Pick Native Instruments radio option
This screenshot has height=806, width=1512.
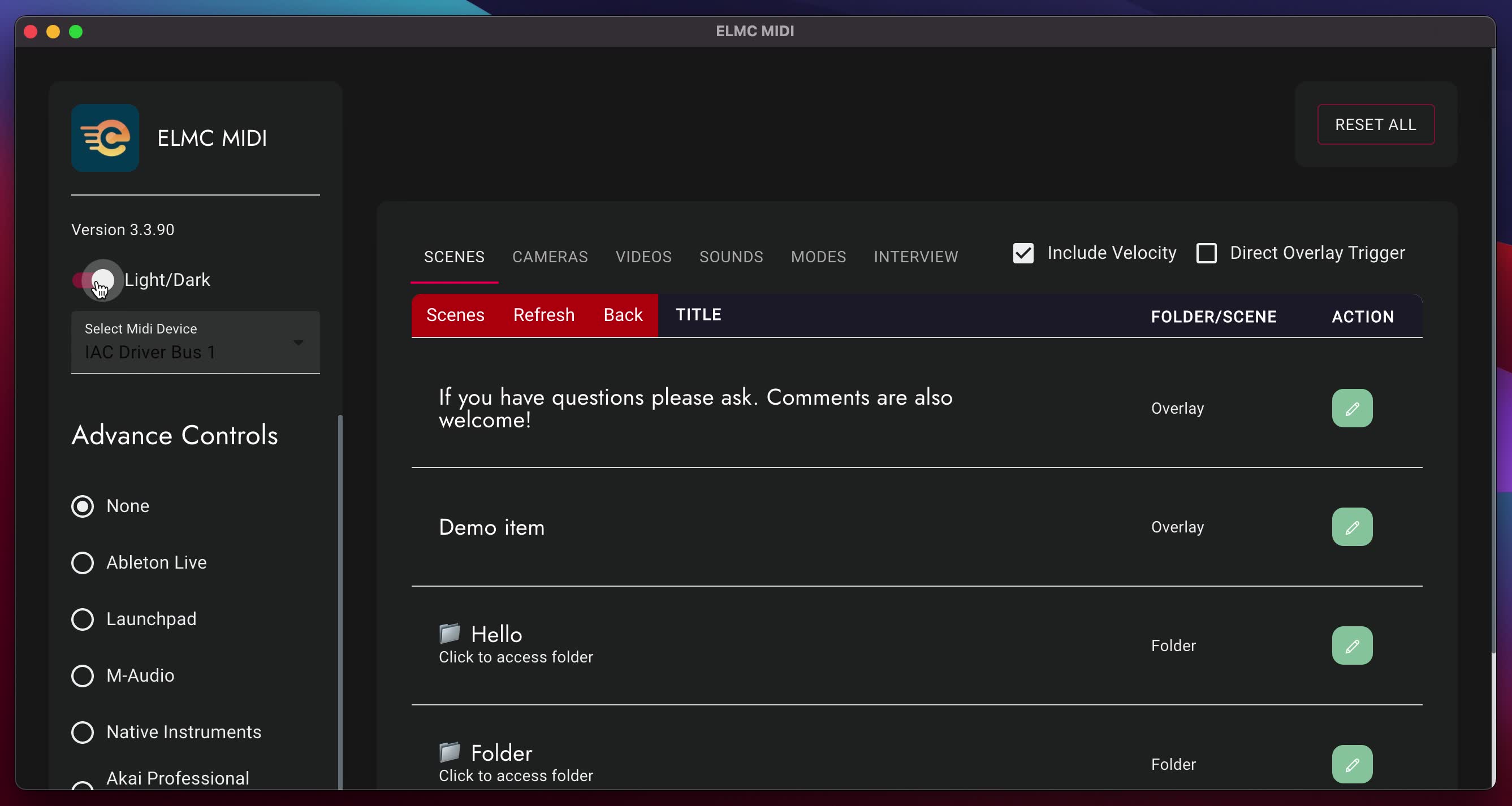pos(82,732)
